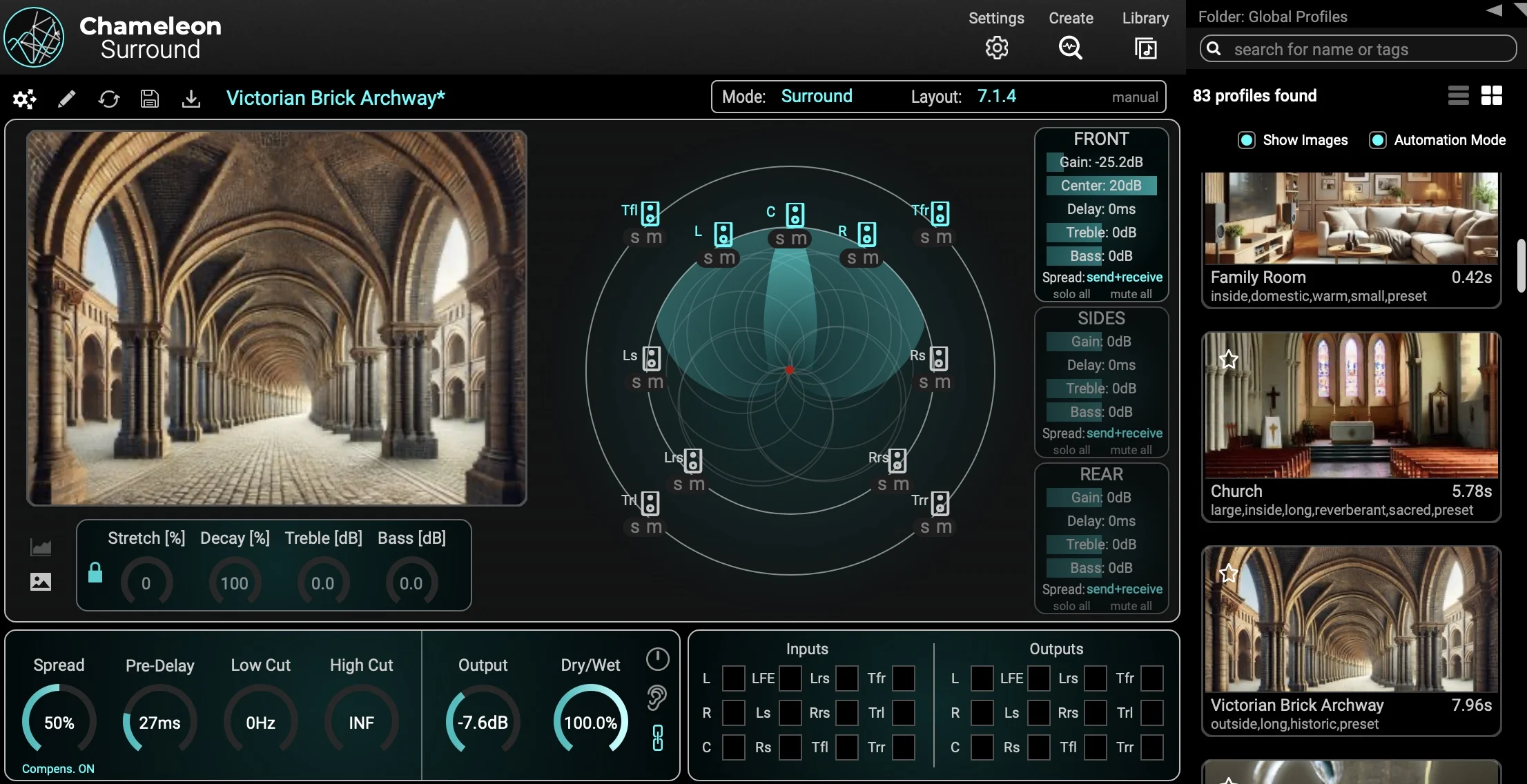
Task: Enable the Automation Mode toggle
Action: click(x=1378, y=139)
